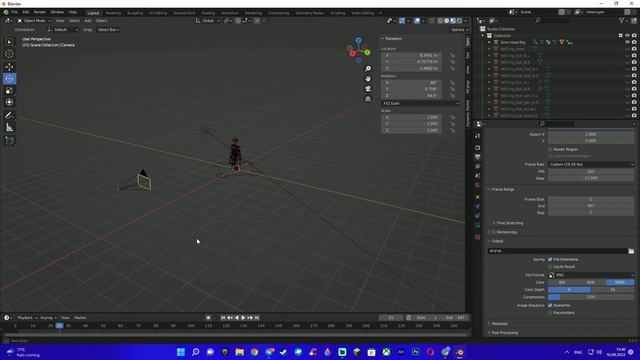Open File Format PNG dropdown
640x360 pixels.
click(x=591, y=275)
